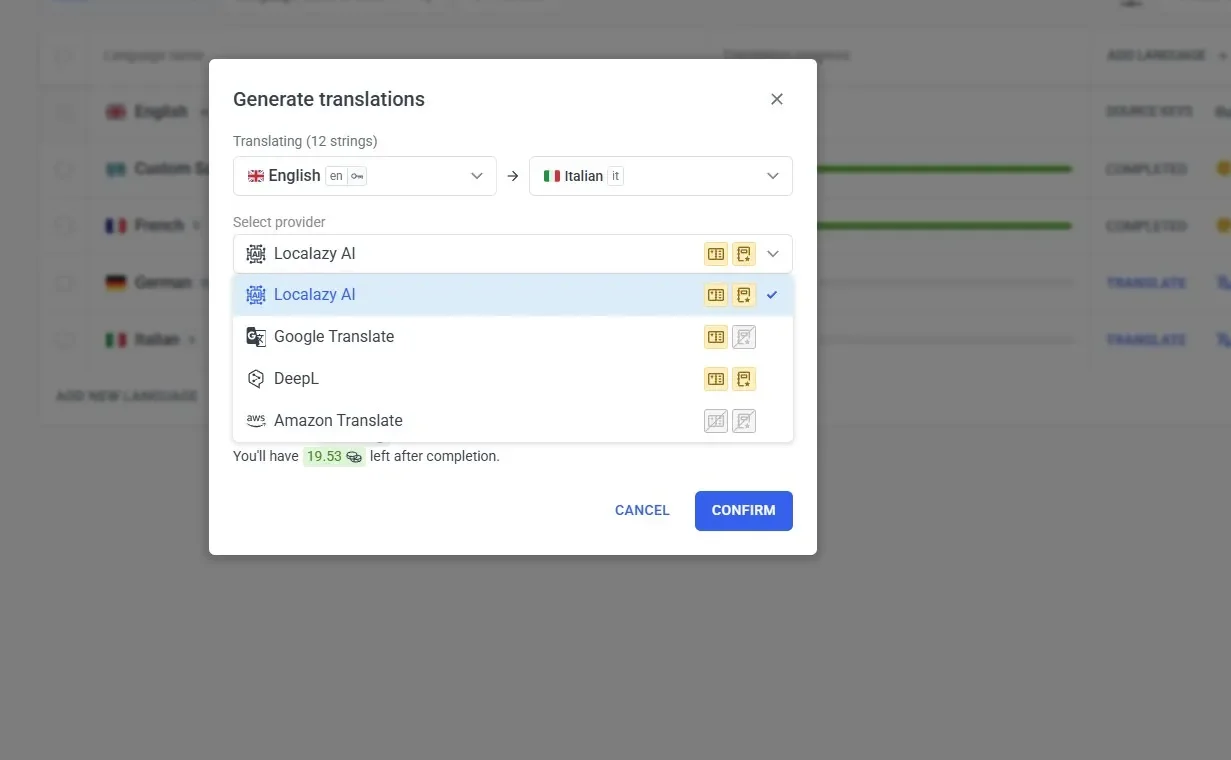Click the SOURCE KEYS label in English row
The height and width of the screenshot is (760, 1231).
1150,112
